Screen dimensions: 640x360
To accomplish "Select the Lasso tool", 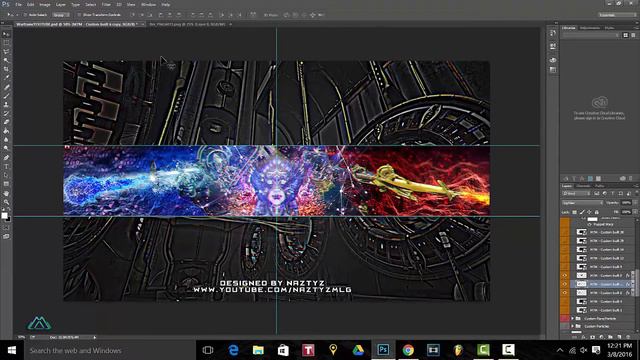I will 6,51.
